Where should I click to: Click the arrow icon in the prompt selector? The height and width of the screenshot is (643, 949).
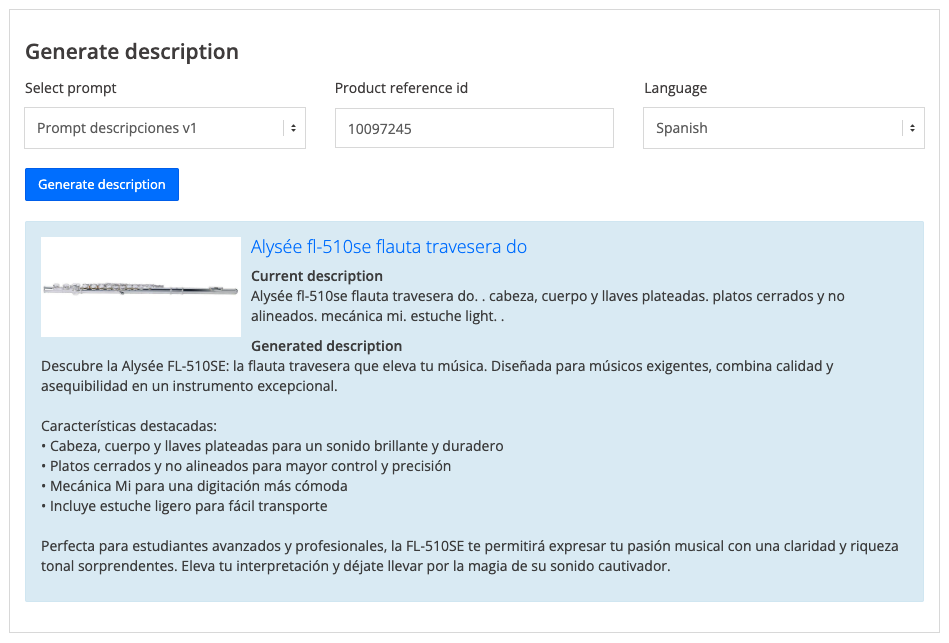[x=293, y=128]
